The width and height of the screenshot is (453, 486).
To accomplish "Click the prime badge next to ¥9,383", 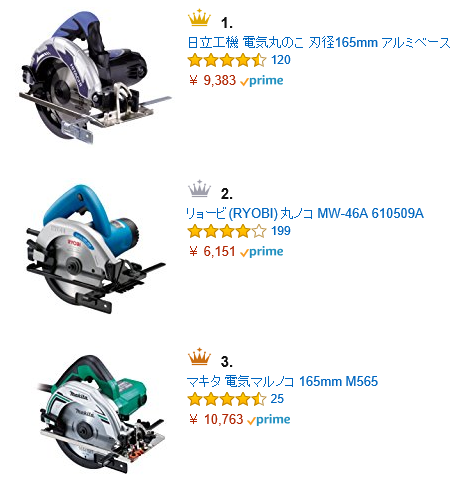I will pos(262,81).
